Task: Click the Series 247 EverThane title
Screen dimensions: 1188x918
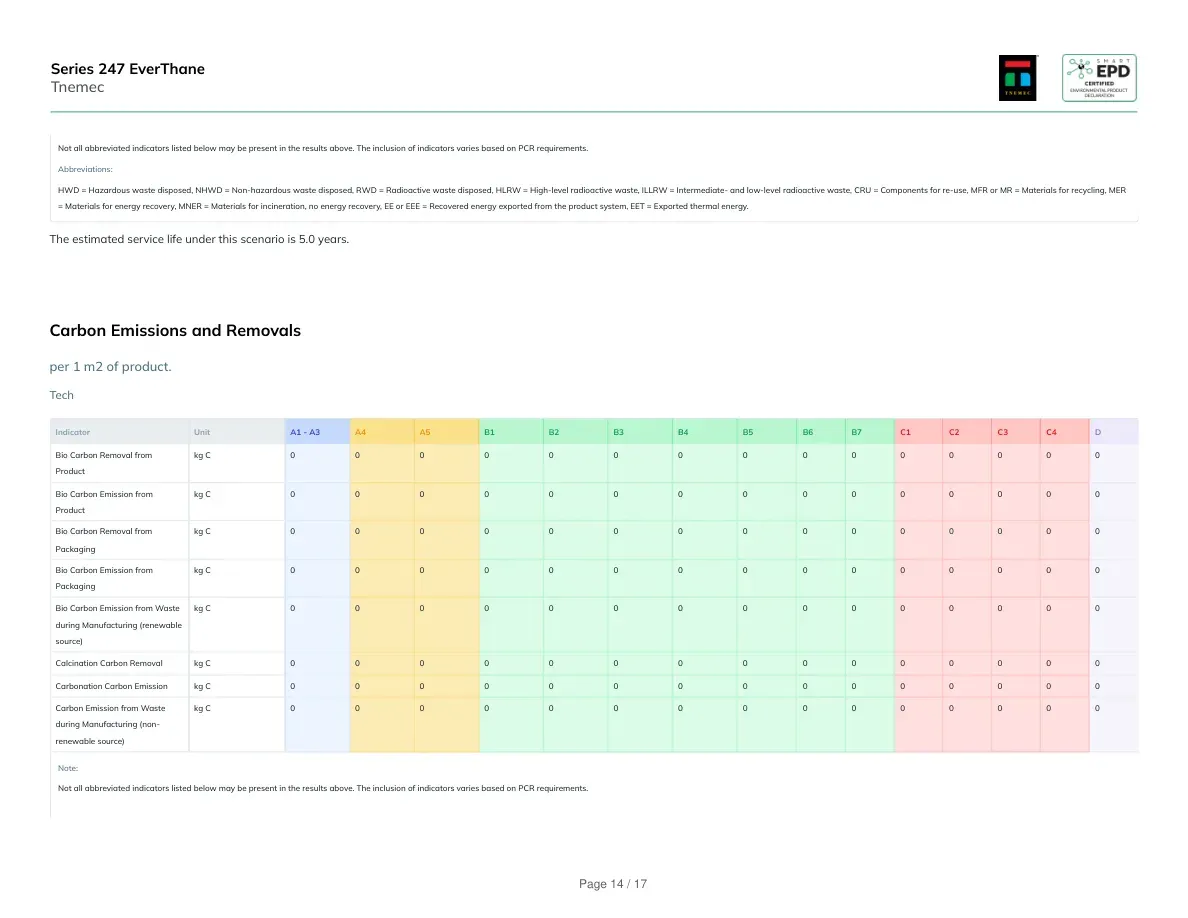Action: tap(127, 69)
